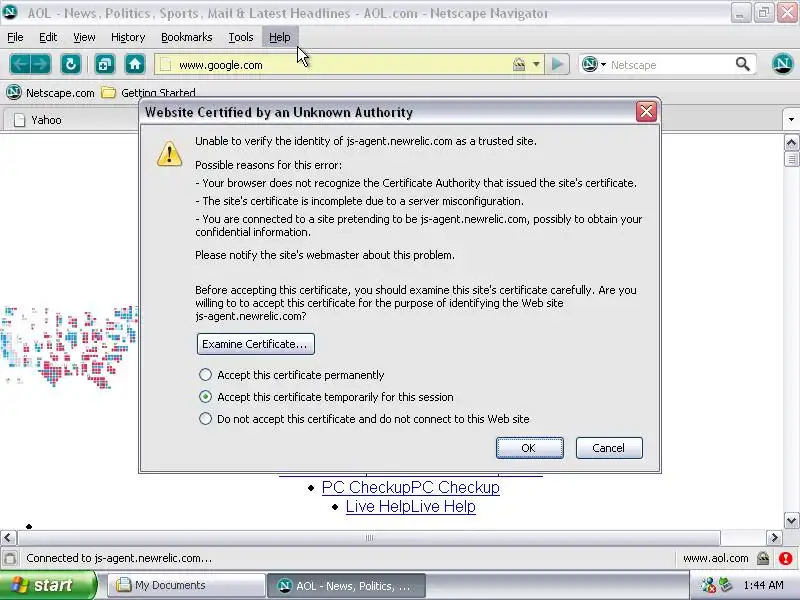Open the View menu
Viewport: 800px width, 600px height.
(84, 37)
